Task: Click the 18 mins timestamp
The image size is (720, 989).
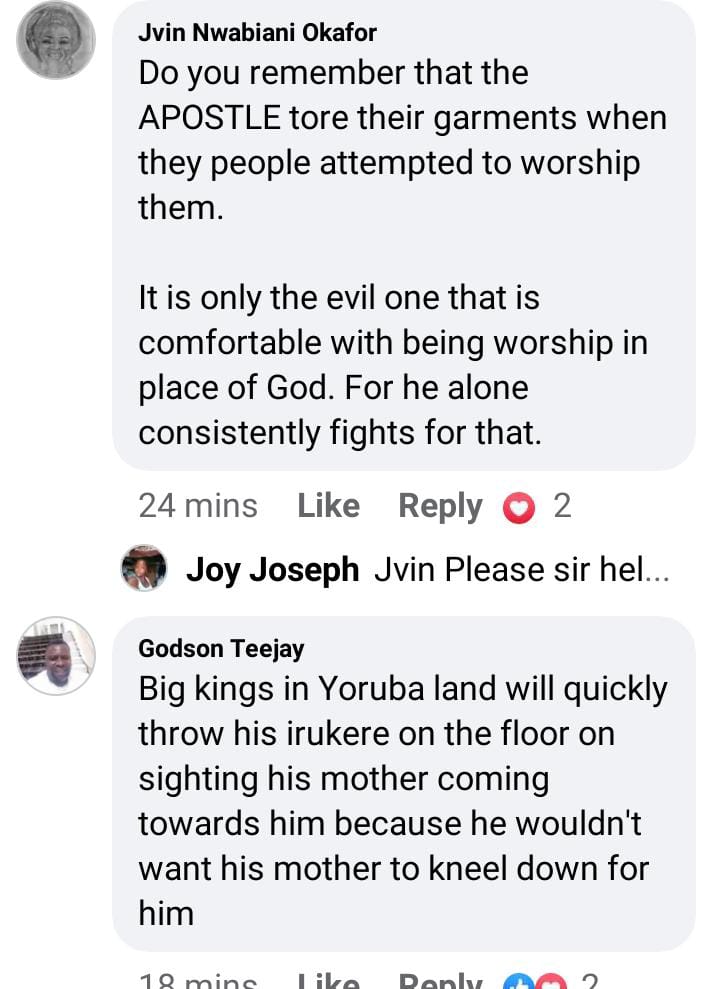Action: click(198, 982)
